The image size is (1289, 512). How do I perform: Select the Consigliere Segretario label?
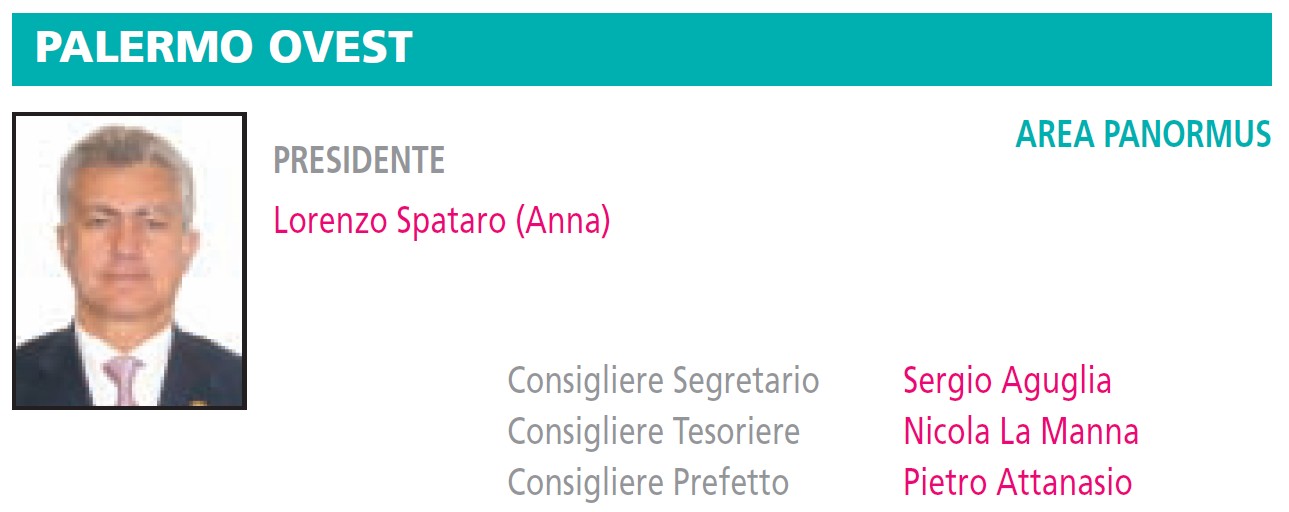[x=663, y=381]
